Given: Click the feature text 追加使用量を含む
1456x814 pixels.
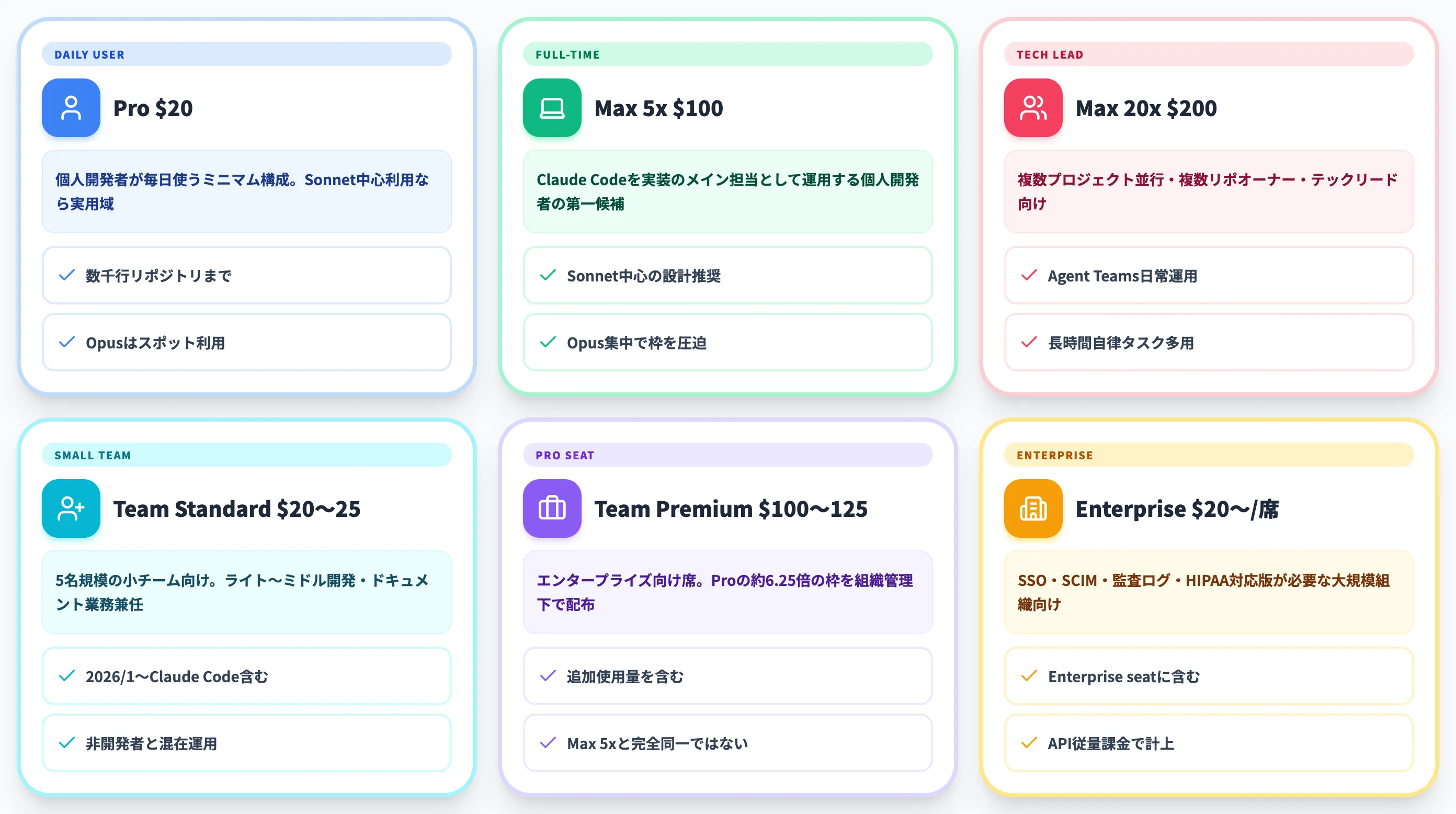Looking at the screenshot, I should click(x=625, y=676).
